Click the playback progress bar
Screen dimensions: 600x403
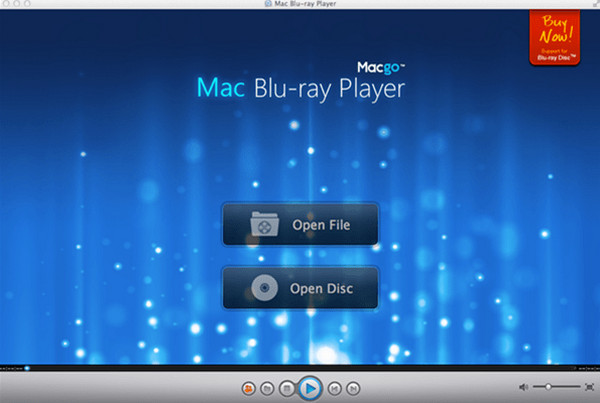300,368
